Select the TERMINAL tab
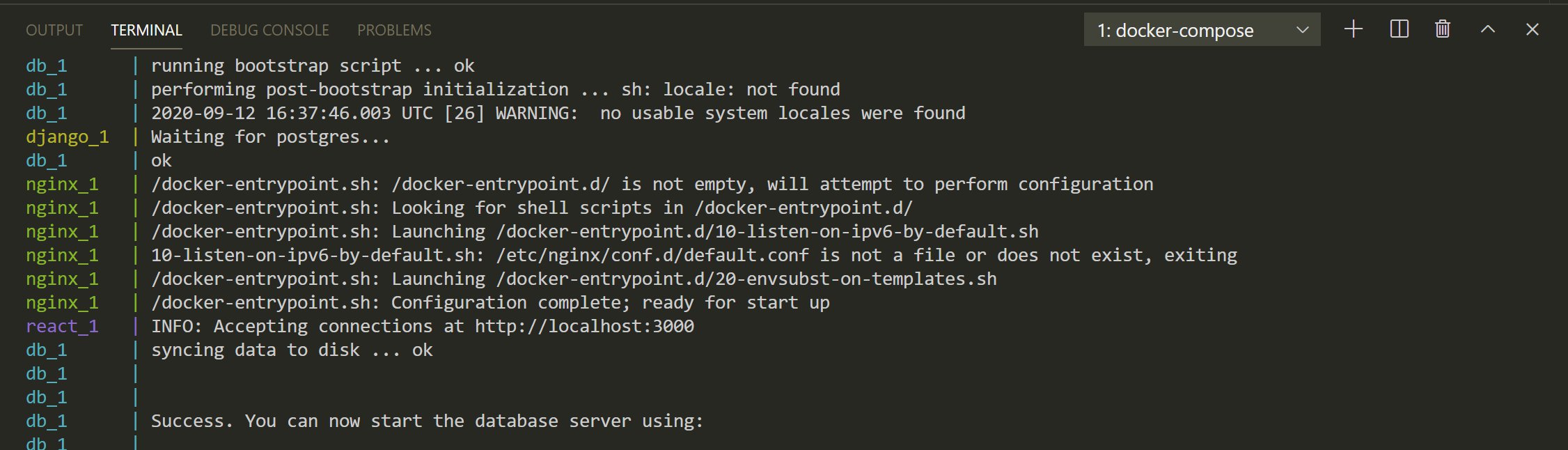Viewport: 1568px width, 450px height. 146,31
